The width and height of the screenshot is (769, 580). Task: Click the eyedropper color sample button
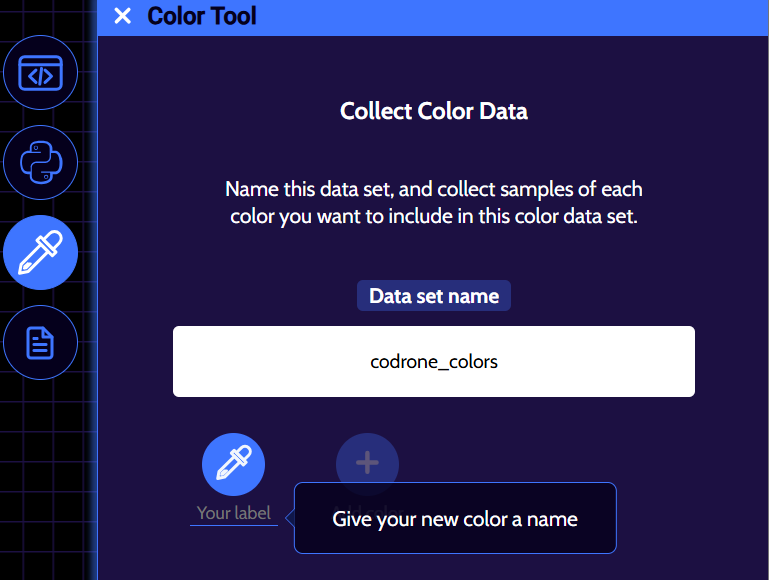coord(233,464)
